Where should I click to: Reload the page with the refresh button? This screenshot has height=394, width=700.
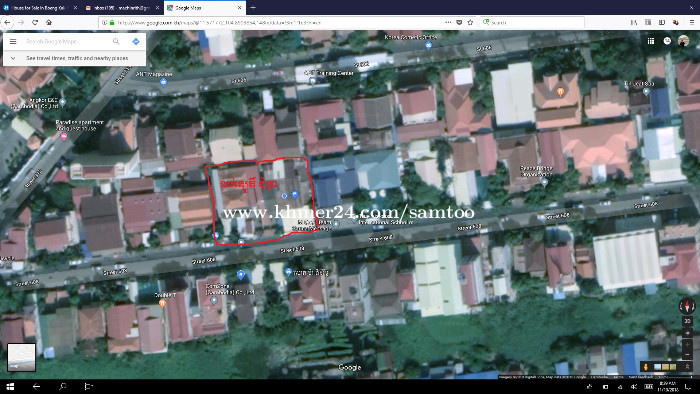click(35, 22)
